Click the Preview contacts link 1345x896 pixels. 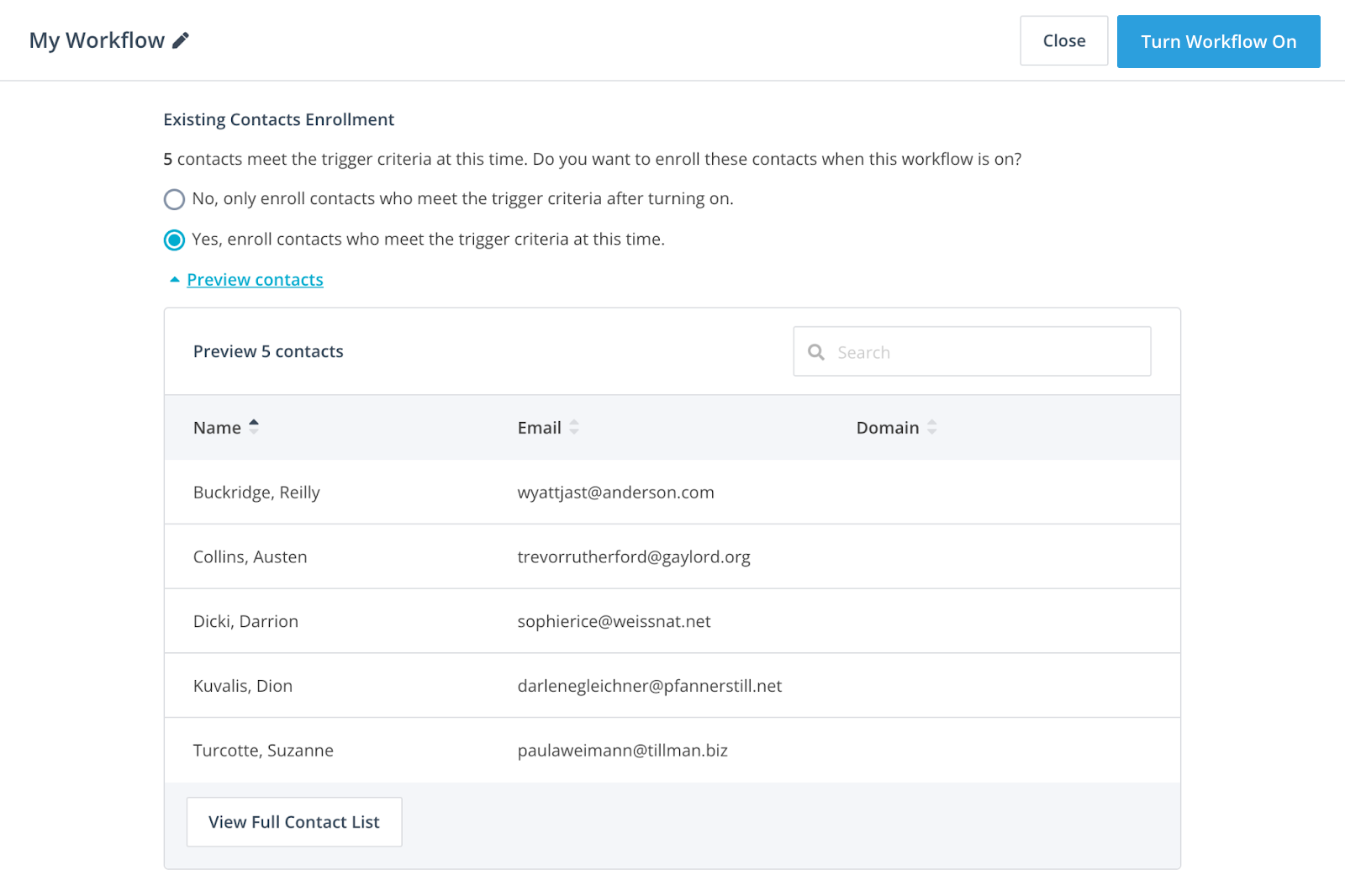coord(255,280)
